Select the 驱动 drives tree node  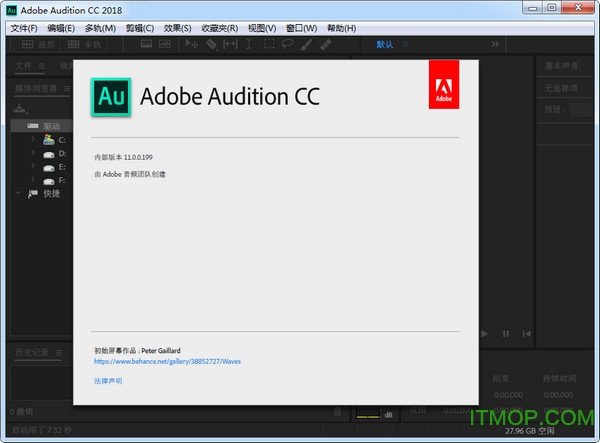[42, 126]
